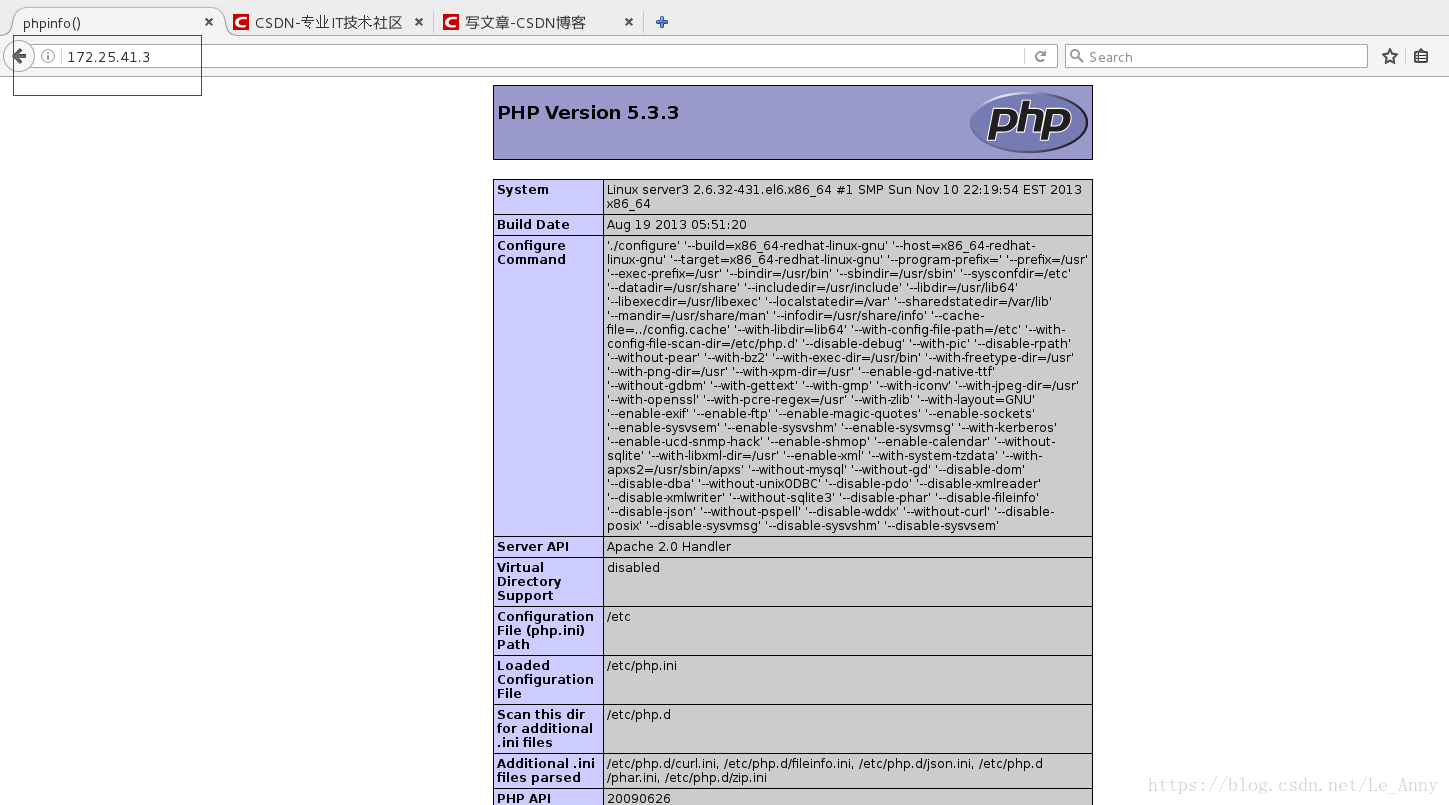Click the 20090626 value
Screen dimensions: 1449x805
click(x=639, y=799)
